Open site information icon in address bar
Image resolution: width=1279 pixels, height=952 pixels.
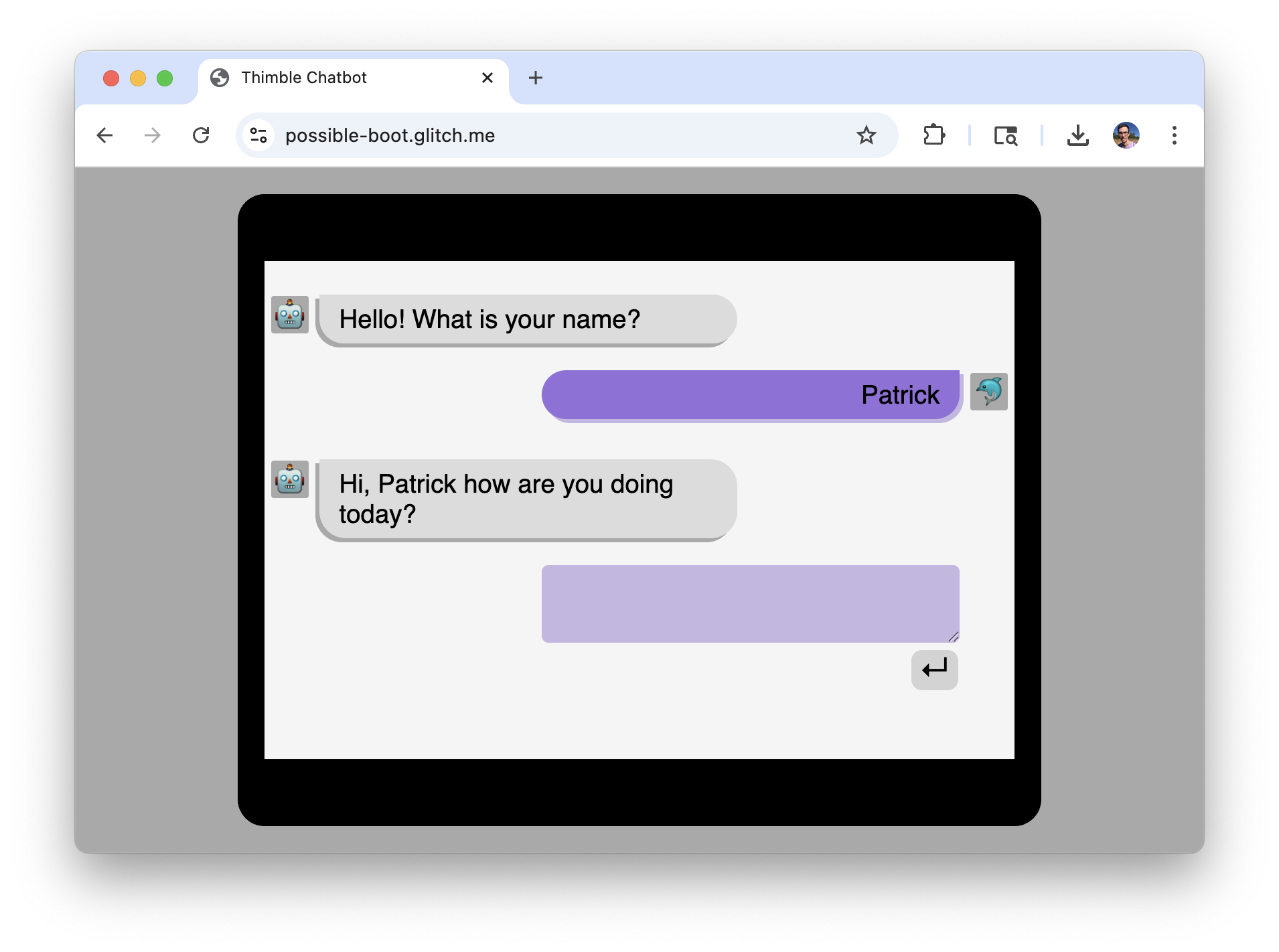tap(258, 135)
